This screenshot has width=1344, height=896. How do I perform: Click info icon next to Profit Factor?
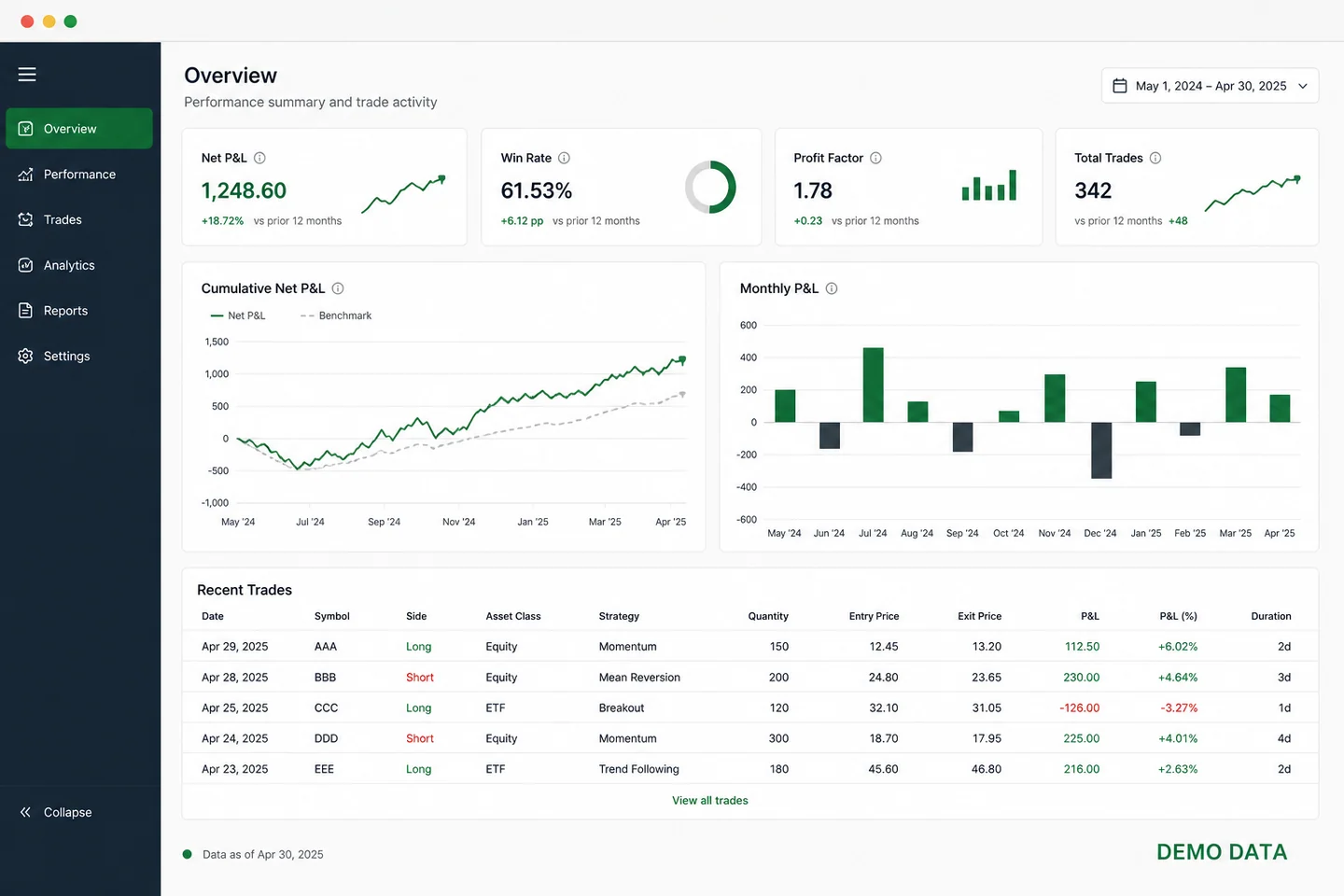pos(875,158)
